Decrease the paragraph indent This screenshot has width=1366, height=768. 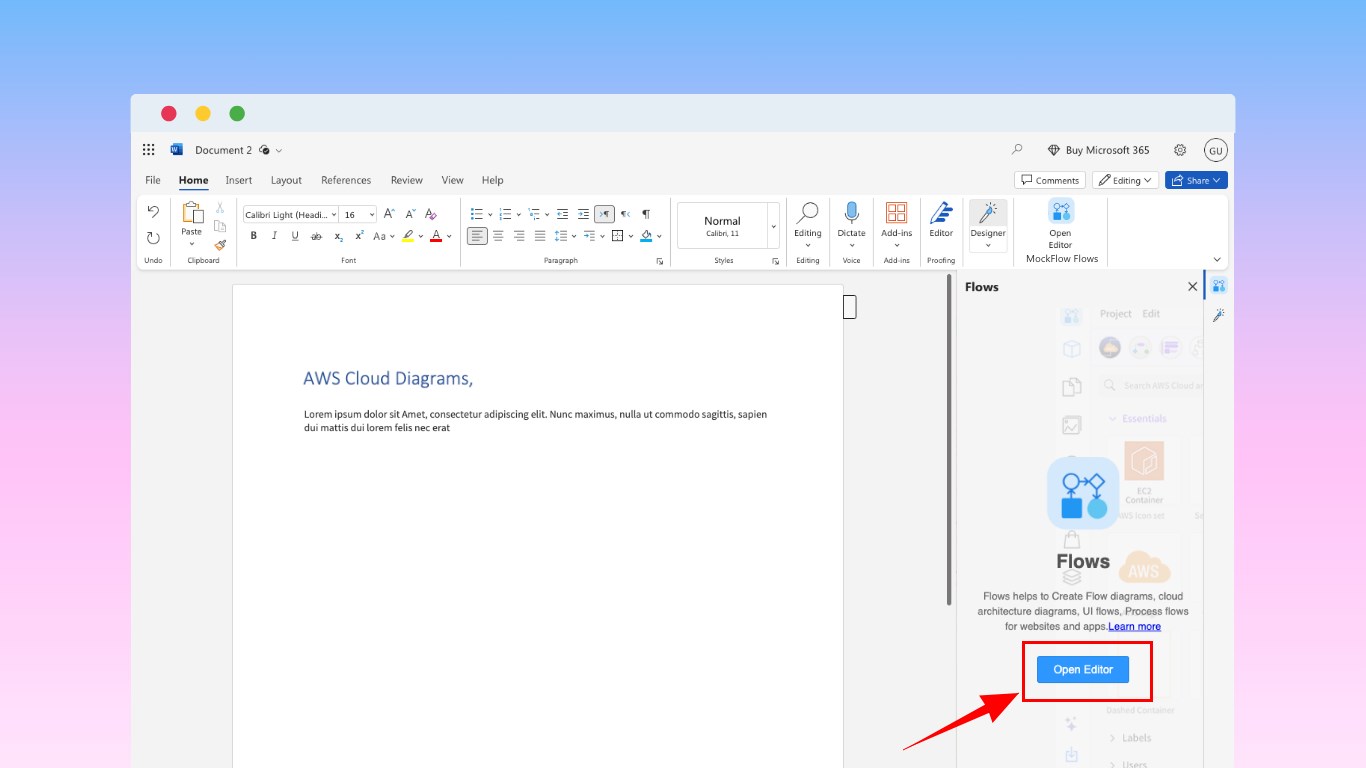tap(562, 214)
